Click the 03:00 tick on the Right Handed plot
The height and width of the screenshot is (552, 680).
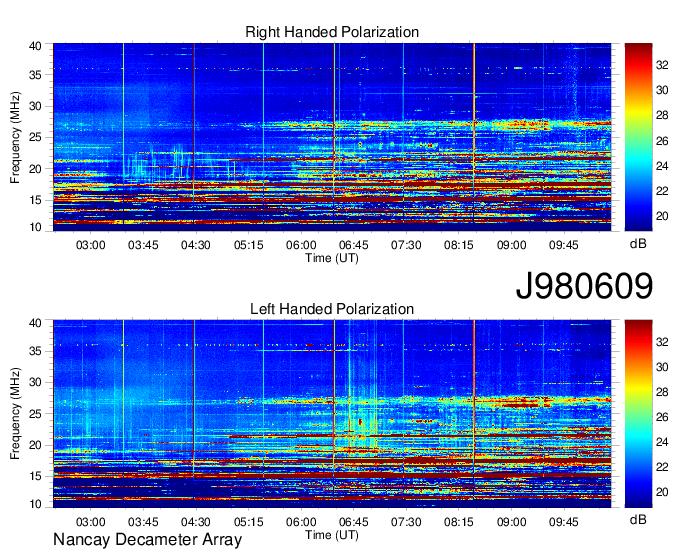[x=91, y=245]
